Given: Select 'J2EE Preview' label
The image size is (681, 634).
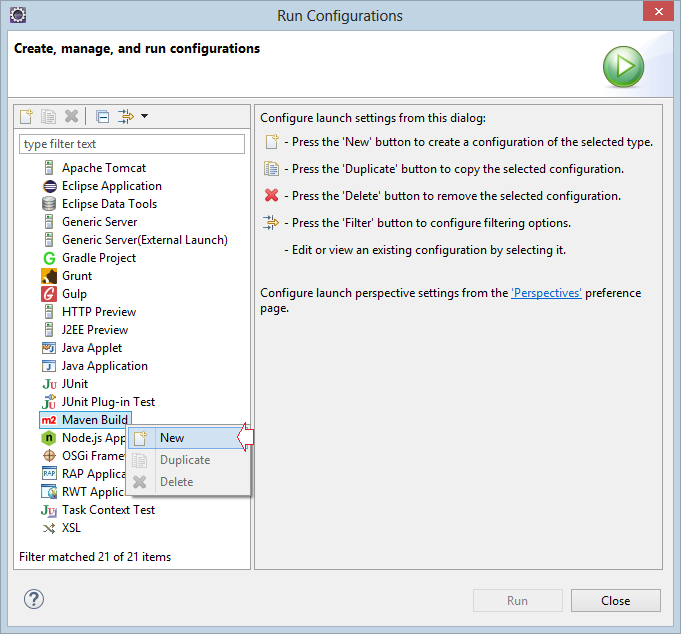Looking at the screenshot, I should (95, 330).
